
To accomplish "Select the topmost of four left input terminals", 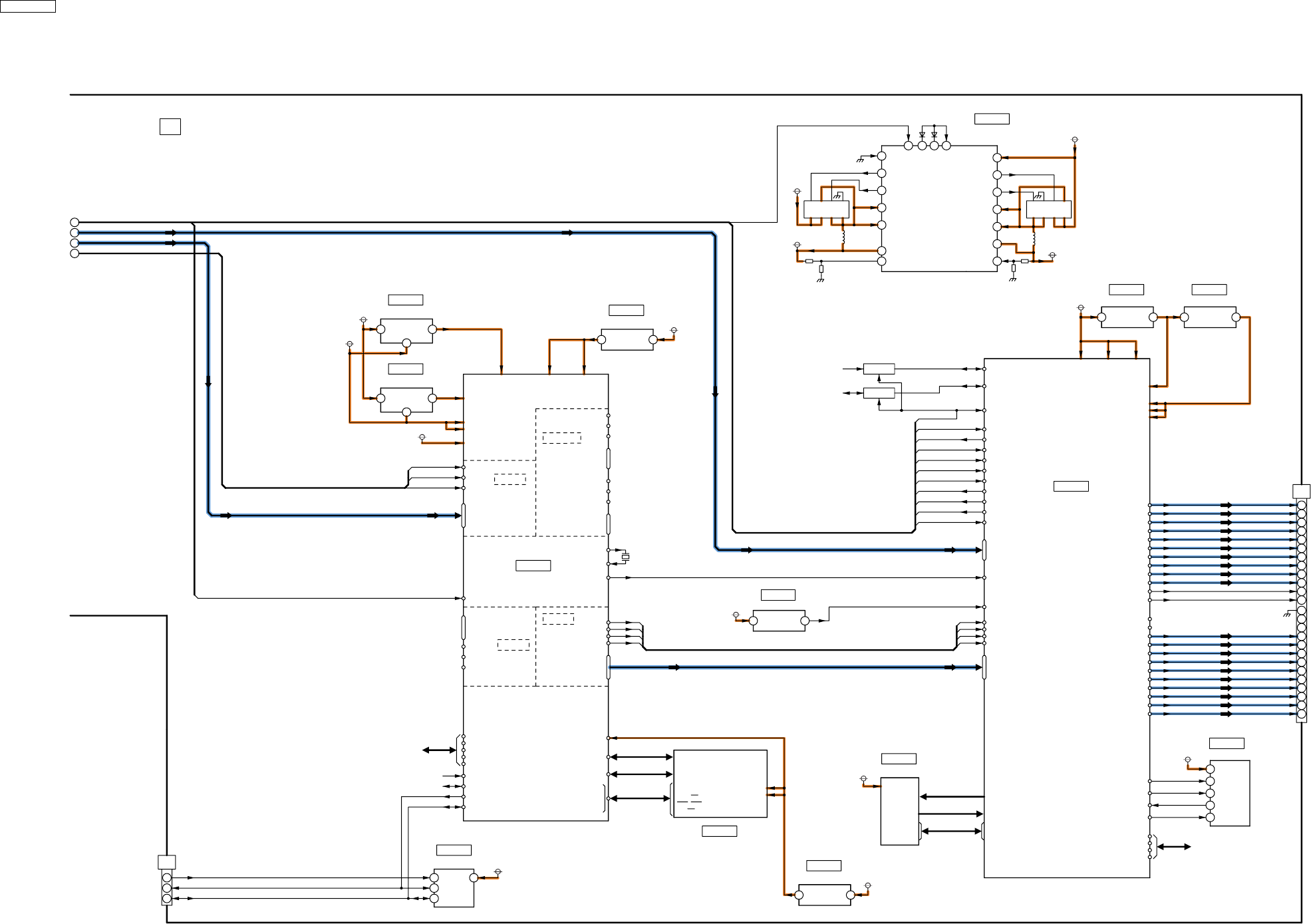I will (x=74, y=222).
